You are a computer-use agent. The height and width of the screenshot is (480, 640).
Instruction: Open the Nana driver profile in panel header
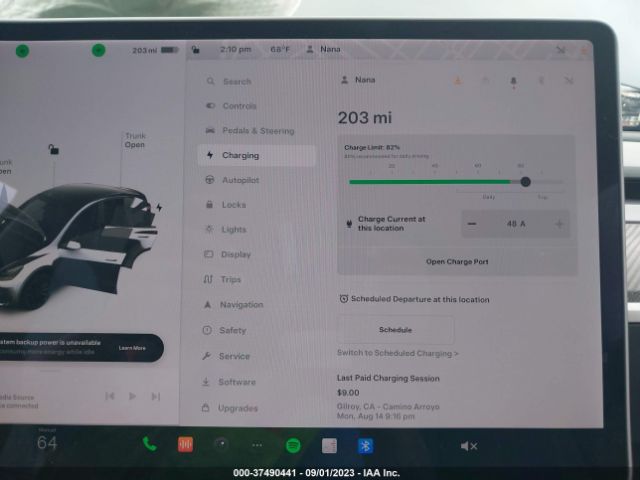tap(358, 80)
